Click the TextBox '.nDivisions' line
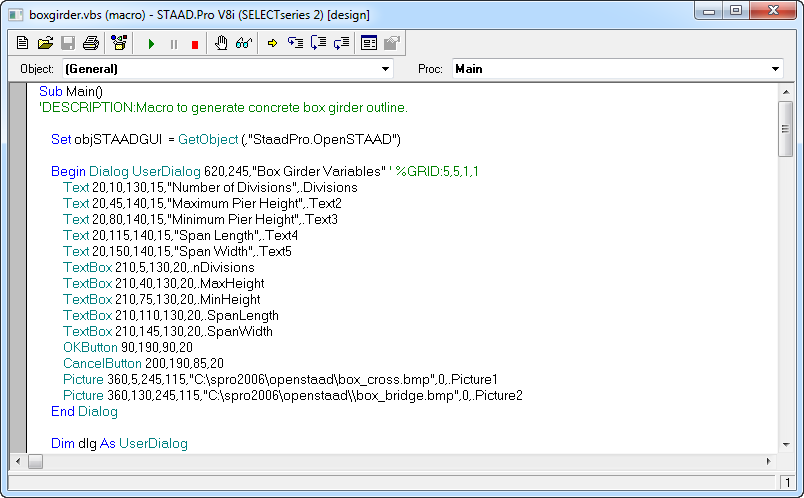 point(158,267)
